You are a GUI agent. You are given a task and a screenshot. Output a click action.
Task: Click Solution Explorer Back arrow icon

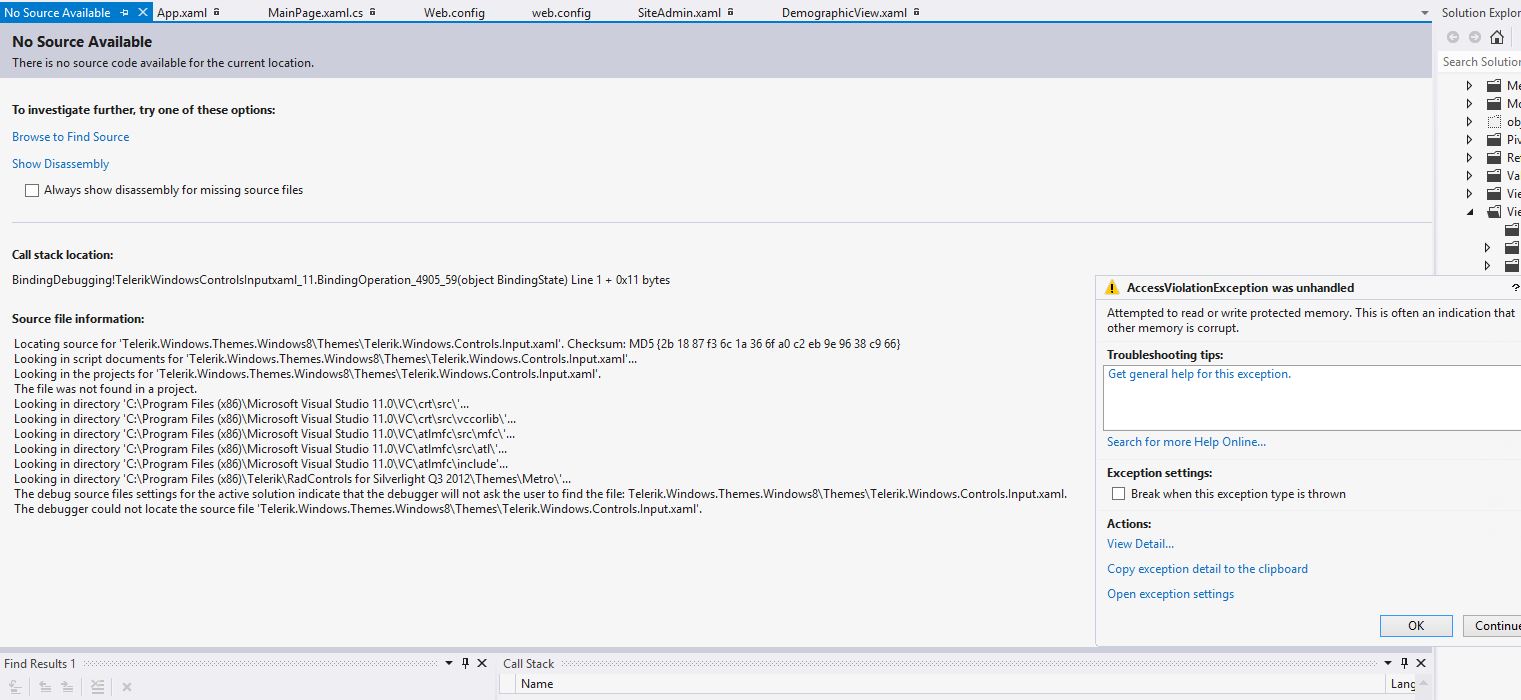(x=1453, y=37)
